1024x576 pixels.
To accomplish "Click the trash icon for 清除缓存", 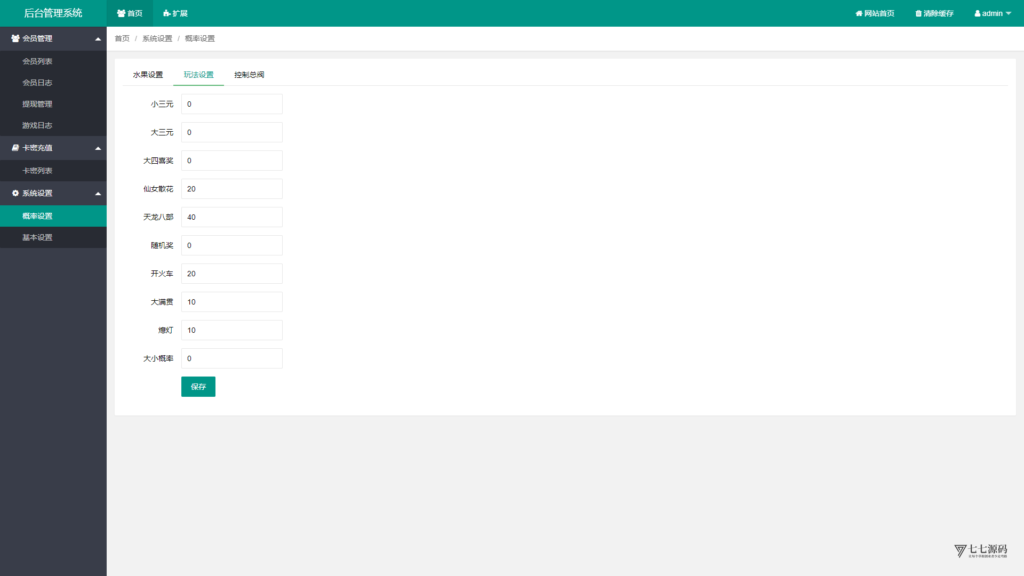I will tap(919, 14).
